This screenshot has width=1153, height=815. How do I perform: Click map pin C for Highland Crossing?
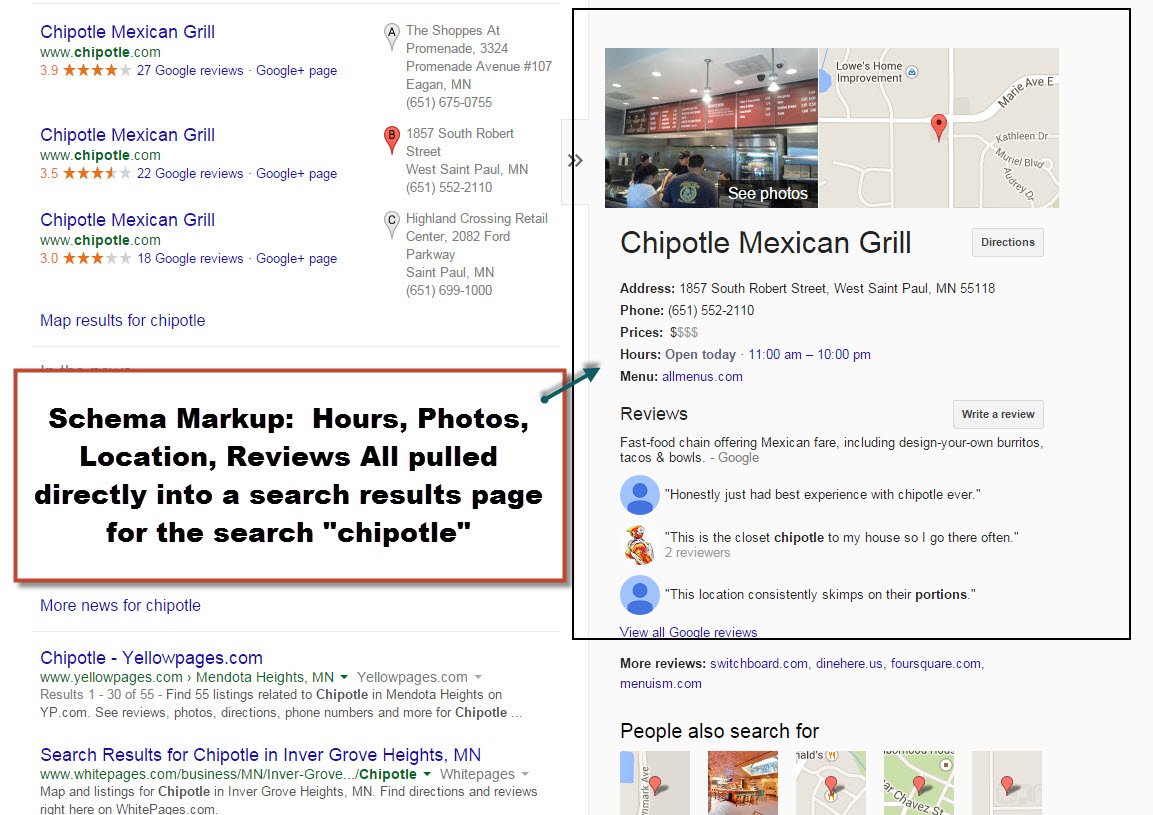[x=392, y=224]
